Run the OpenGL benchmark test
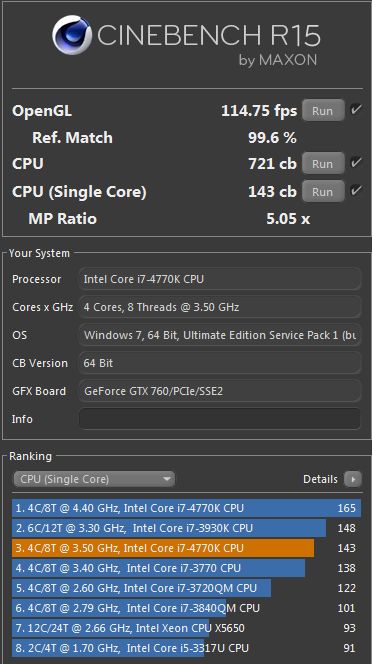 (323, 111)
